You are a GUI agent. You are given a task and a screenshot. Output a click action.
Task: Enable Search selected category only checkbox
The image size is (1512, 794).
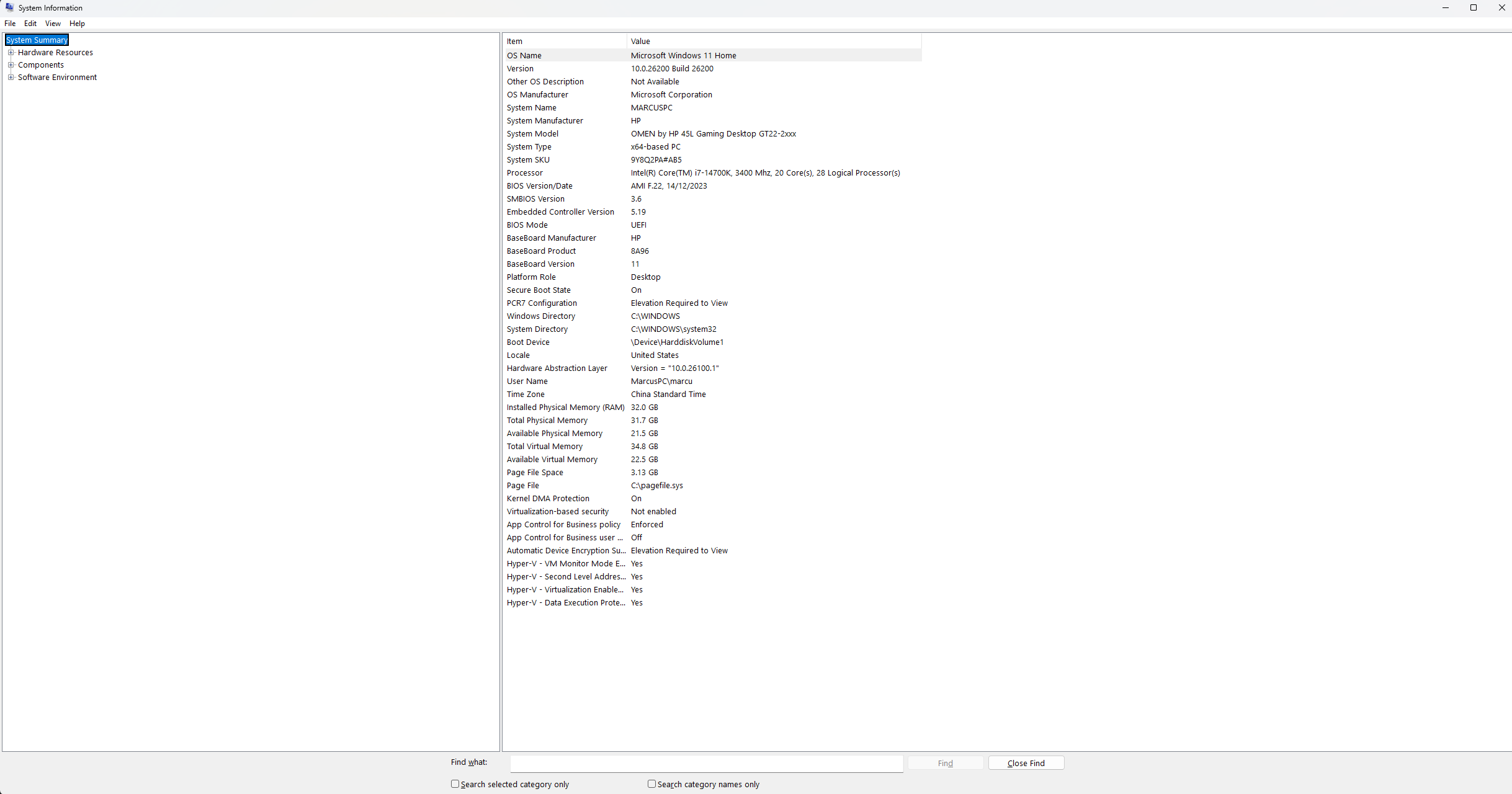(455, 784)
